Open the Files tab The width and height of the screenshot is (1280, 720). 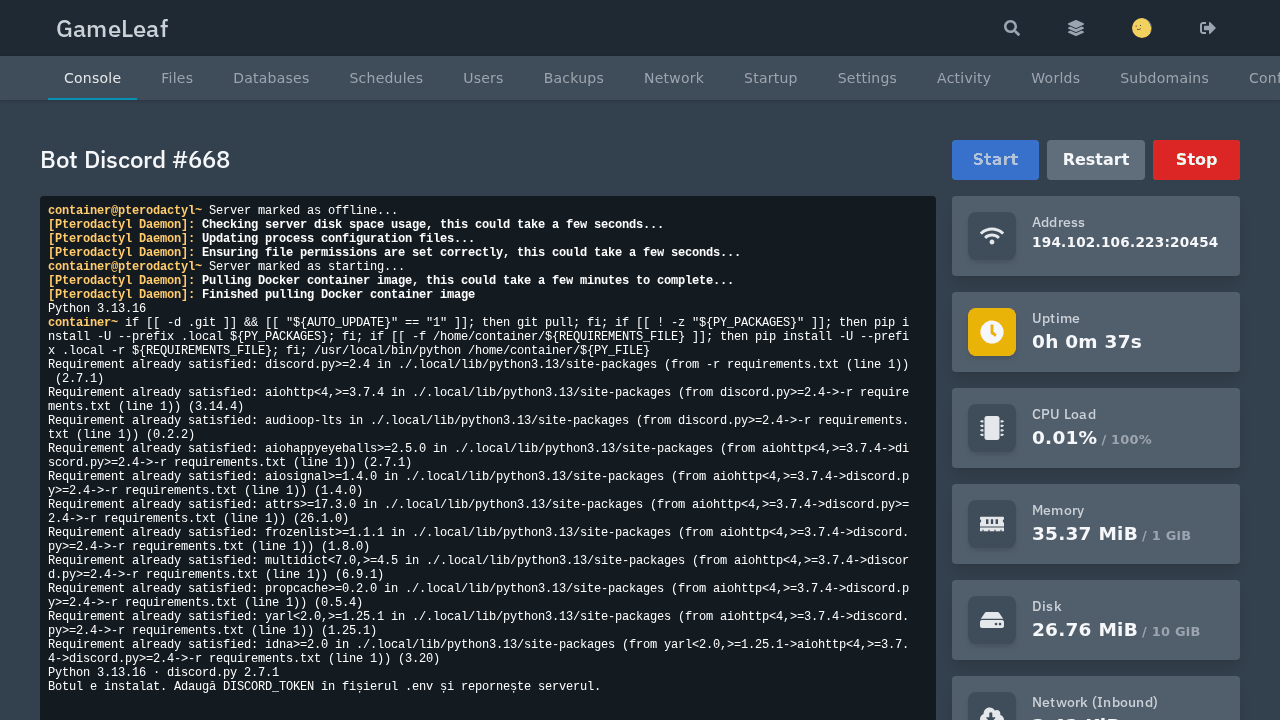click(x=177, y=78)
